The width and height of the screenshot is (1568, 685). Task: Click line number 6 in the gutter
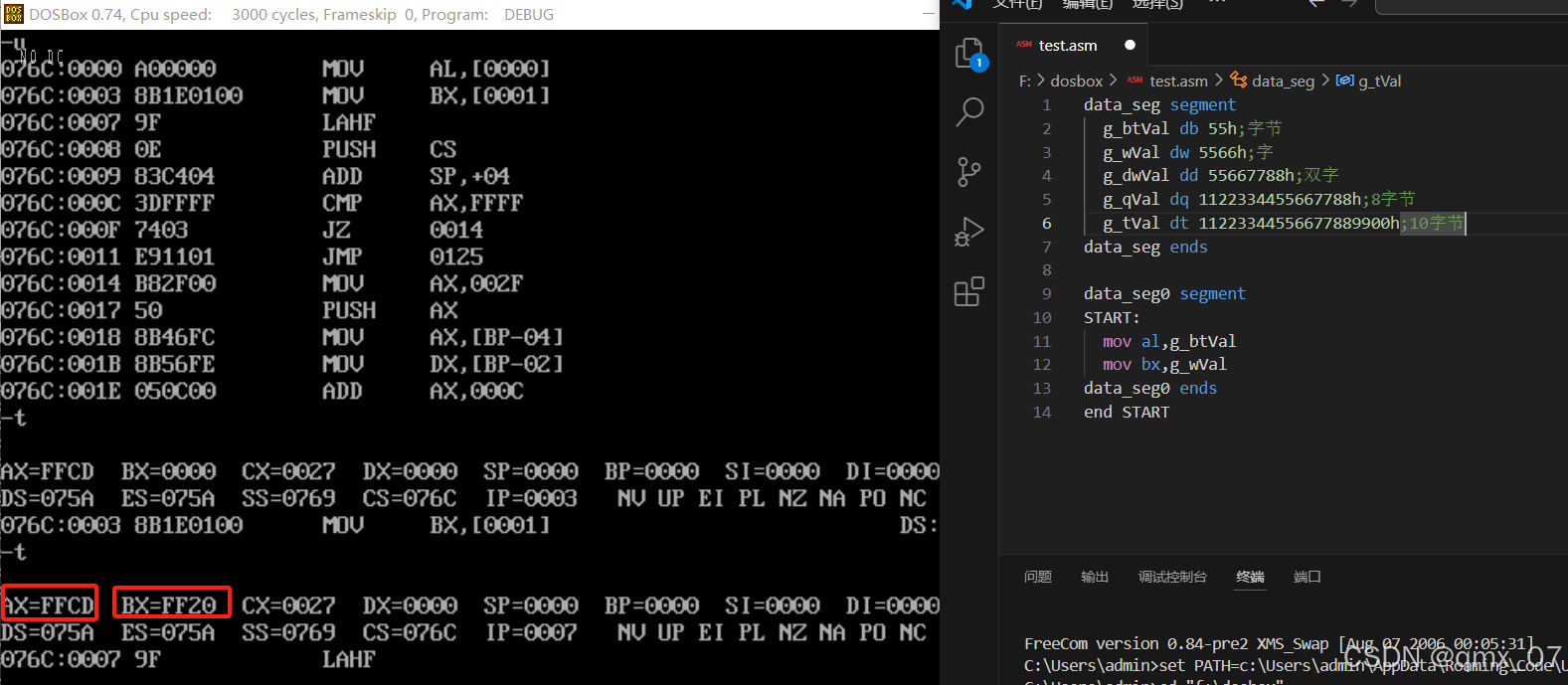(1046, 223)
